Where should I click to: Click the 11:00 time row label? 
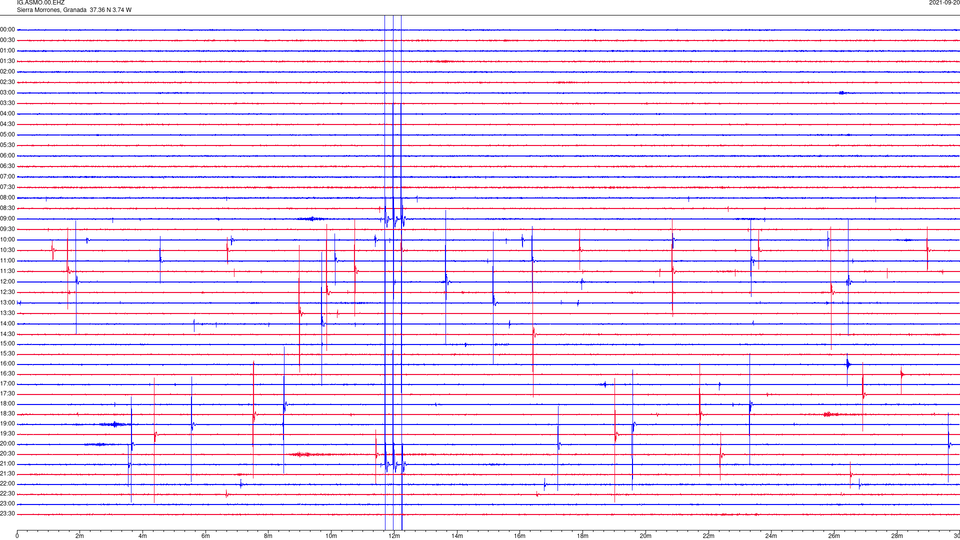(7, 261)
